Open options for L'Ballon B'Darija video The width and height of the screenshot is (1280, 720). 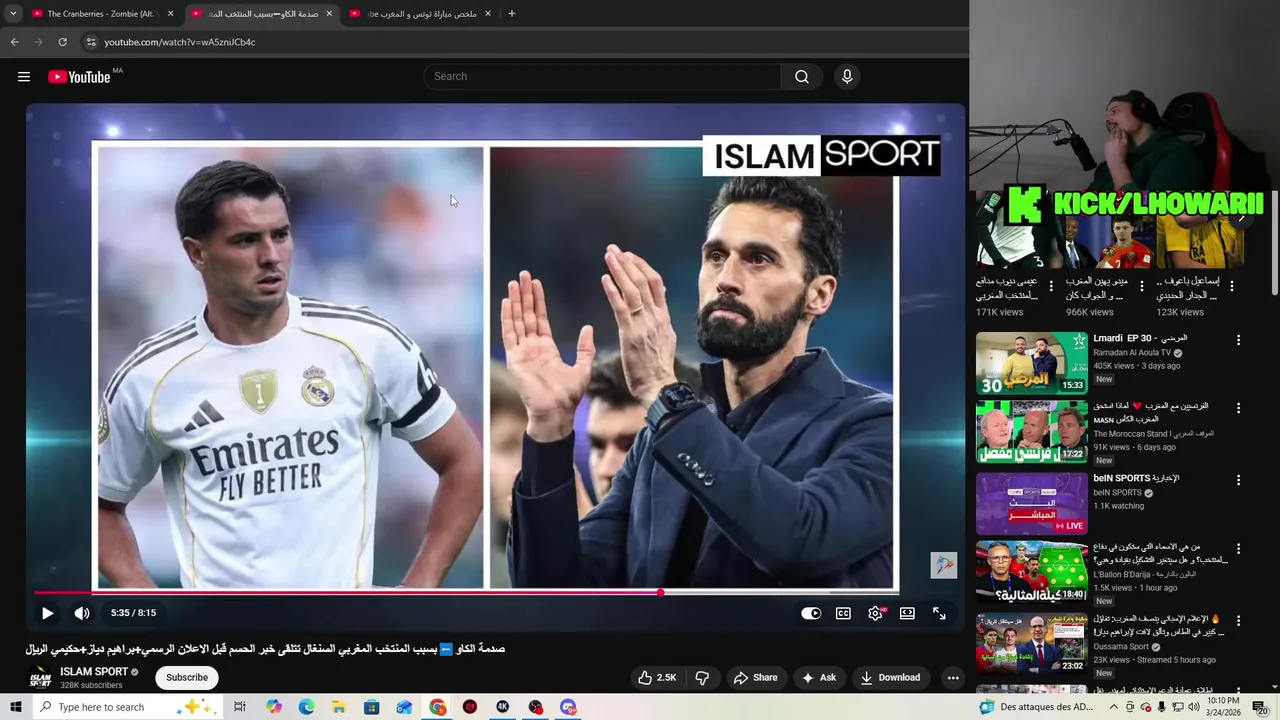pyautogui.click(x=1238, y=549)
